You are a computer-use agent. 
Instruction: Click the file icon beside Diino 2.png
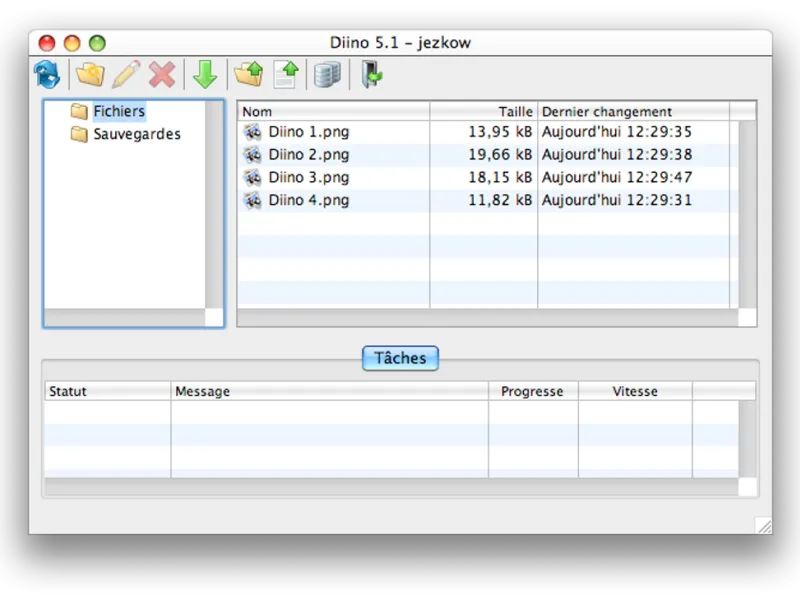point(253,155)
